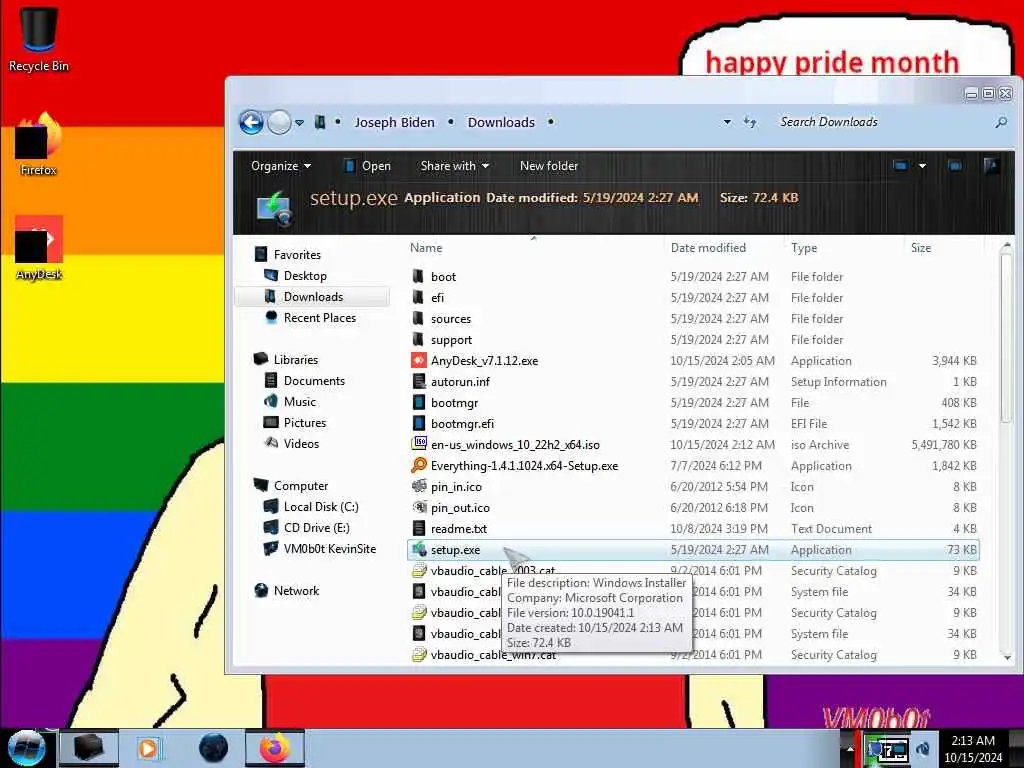This screenshot has width=1024, height=768.
Task: Open the Documents library
Action: tap(314, 381)
